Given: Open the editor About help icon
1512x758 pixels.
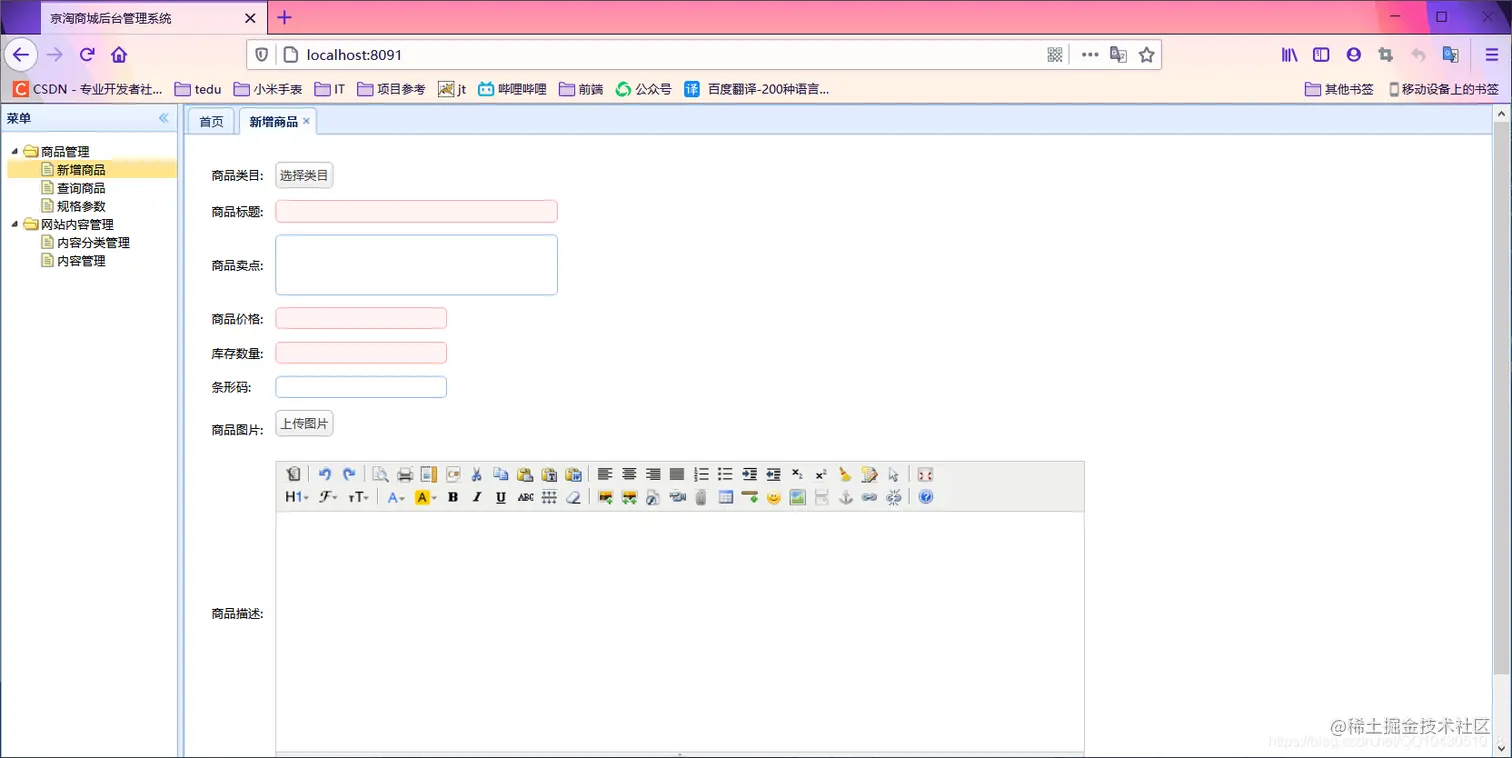Looking at the screenshot, I should click(925, 497).
